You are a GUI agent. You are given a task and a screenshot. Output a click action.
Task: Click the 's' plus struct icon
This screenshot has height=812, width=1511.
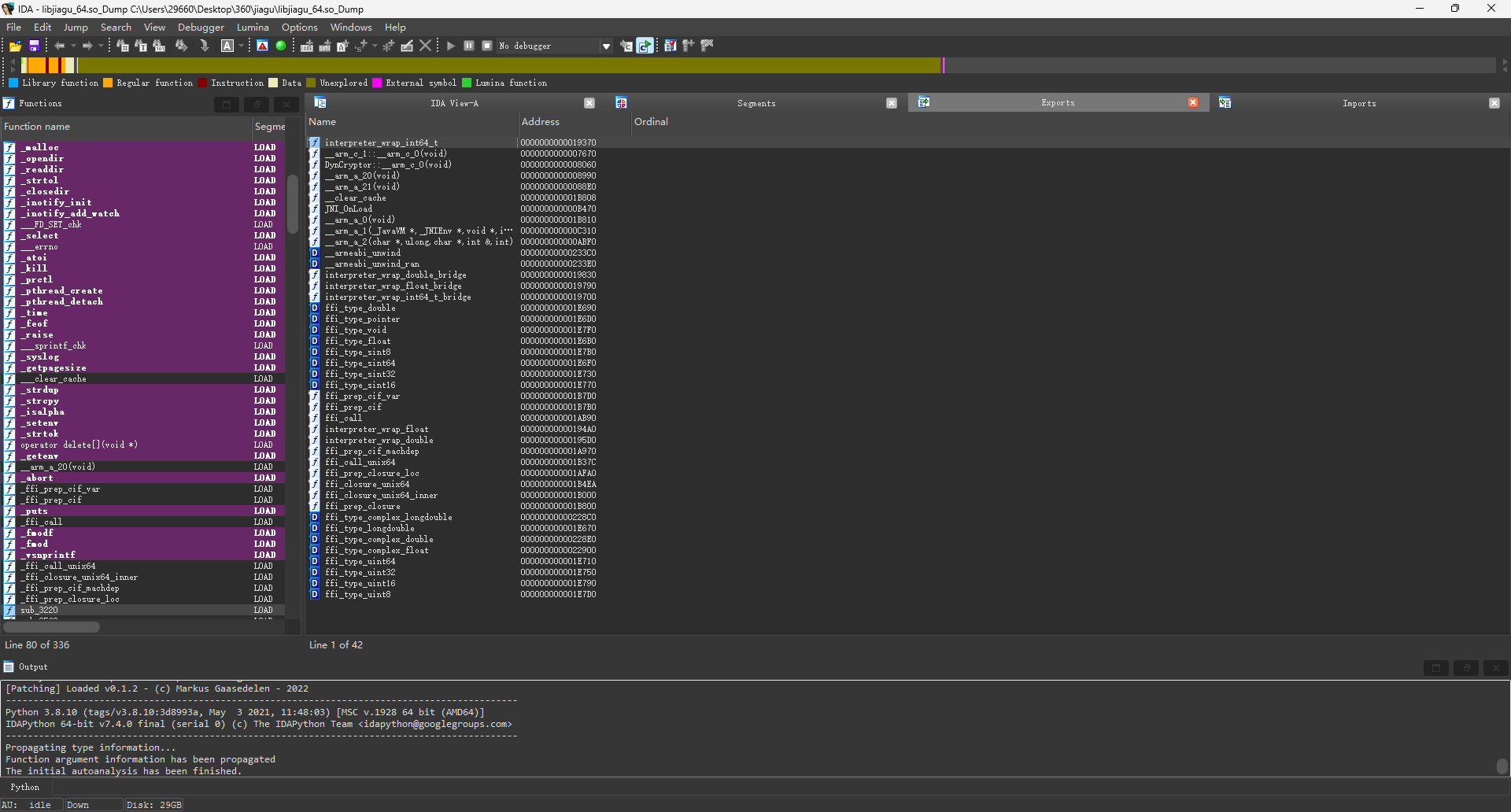(x=361, y=46)
